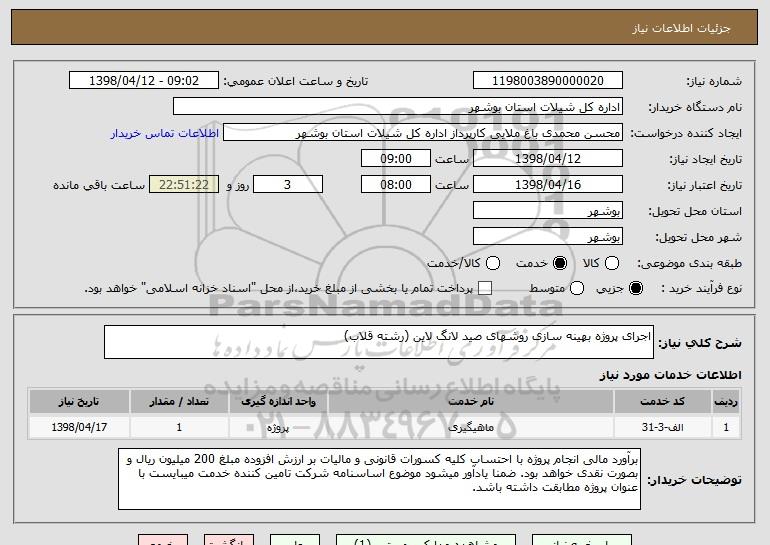770x545 pixels.
Task: Click the requester name field محسن محمدی
Action: (x=423, y=133)
